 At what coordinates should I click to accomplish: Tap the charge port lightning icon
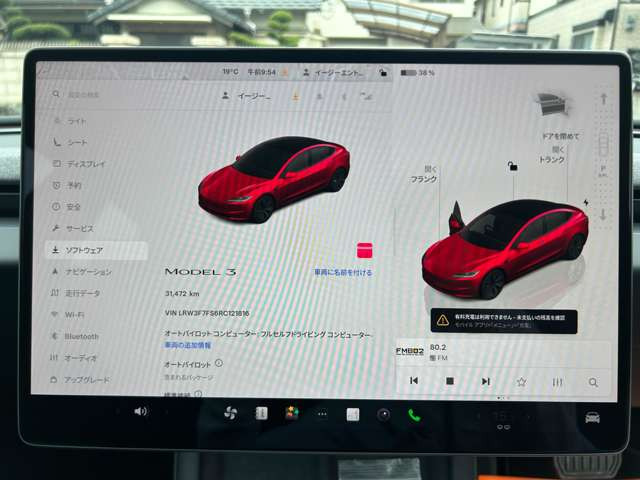coord(586,202)
